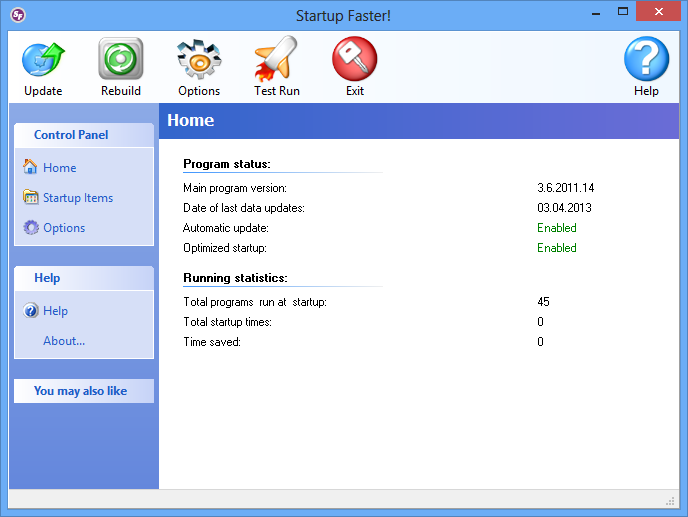The image size is (688, 517).
Task: Click the Rebuild label in the toolbar
Action: pyautogui.click(x=121, y=91)
